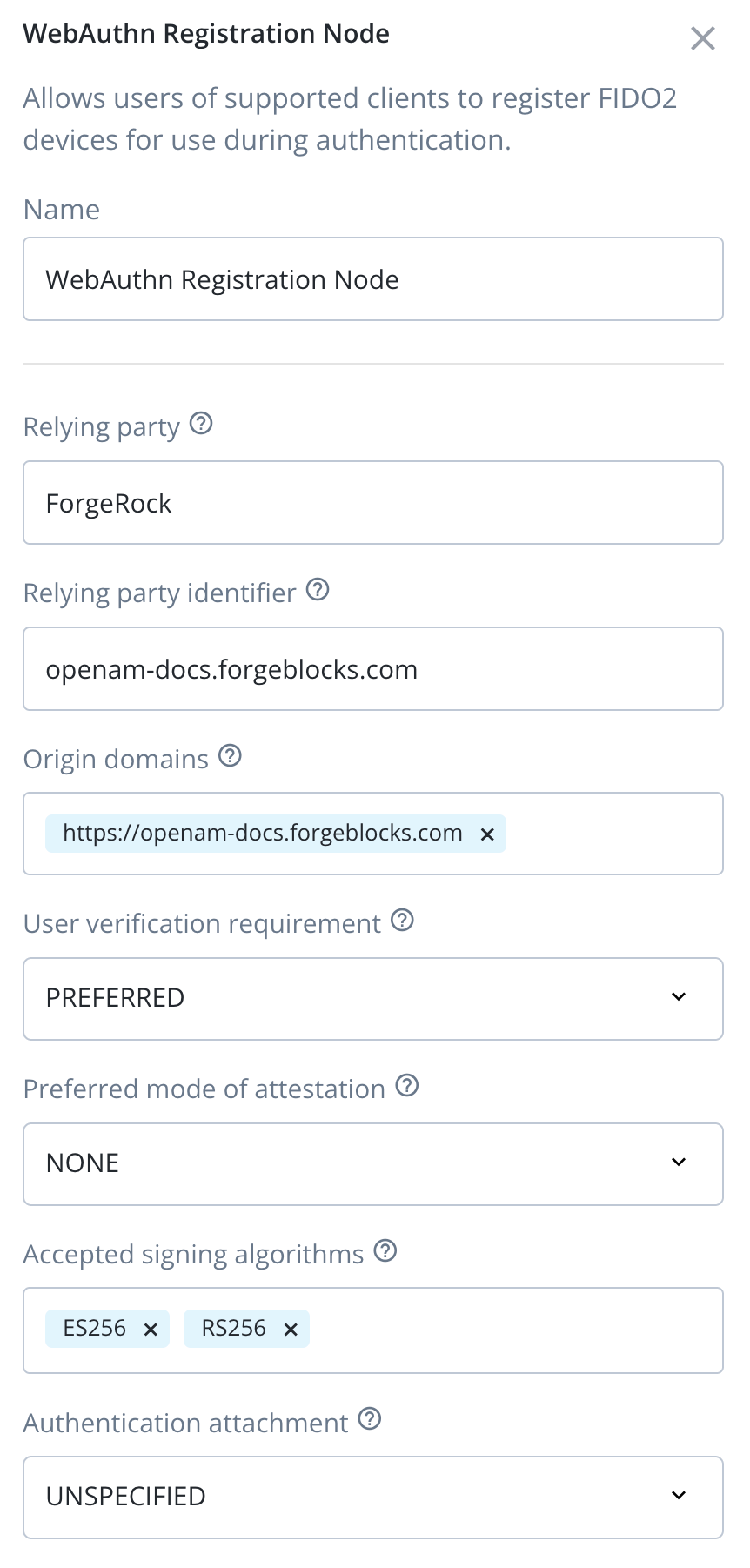Click the Name input field
Viewport: 750px width, 1568px height.
pyautogui.click(x=372, y=279)
